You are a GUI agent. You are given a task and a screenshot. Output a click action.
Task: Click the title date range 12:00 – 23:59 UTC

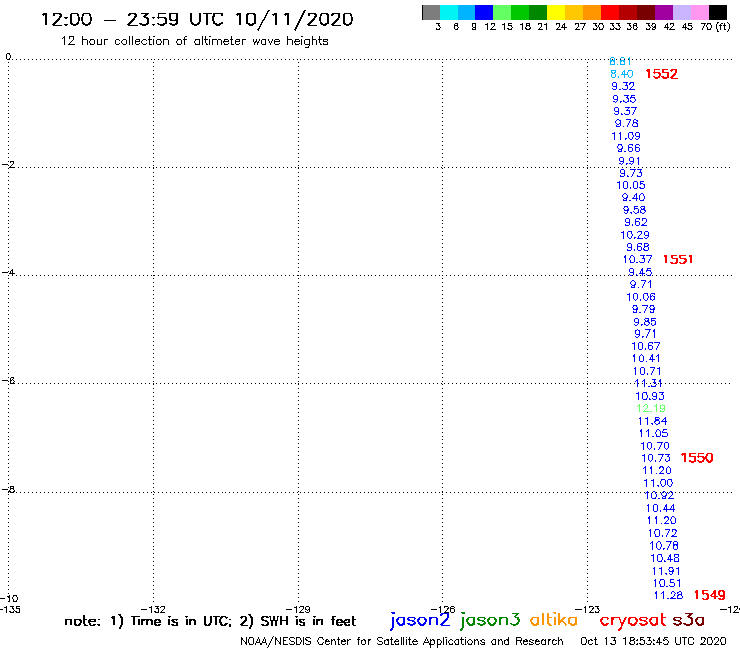(133, 19)
